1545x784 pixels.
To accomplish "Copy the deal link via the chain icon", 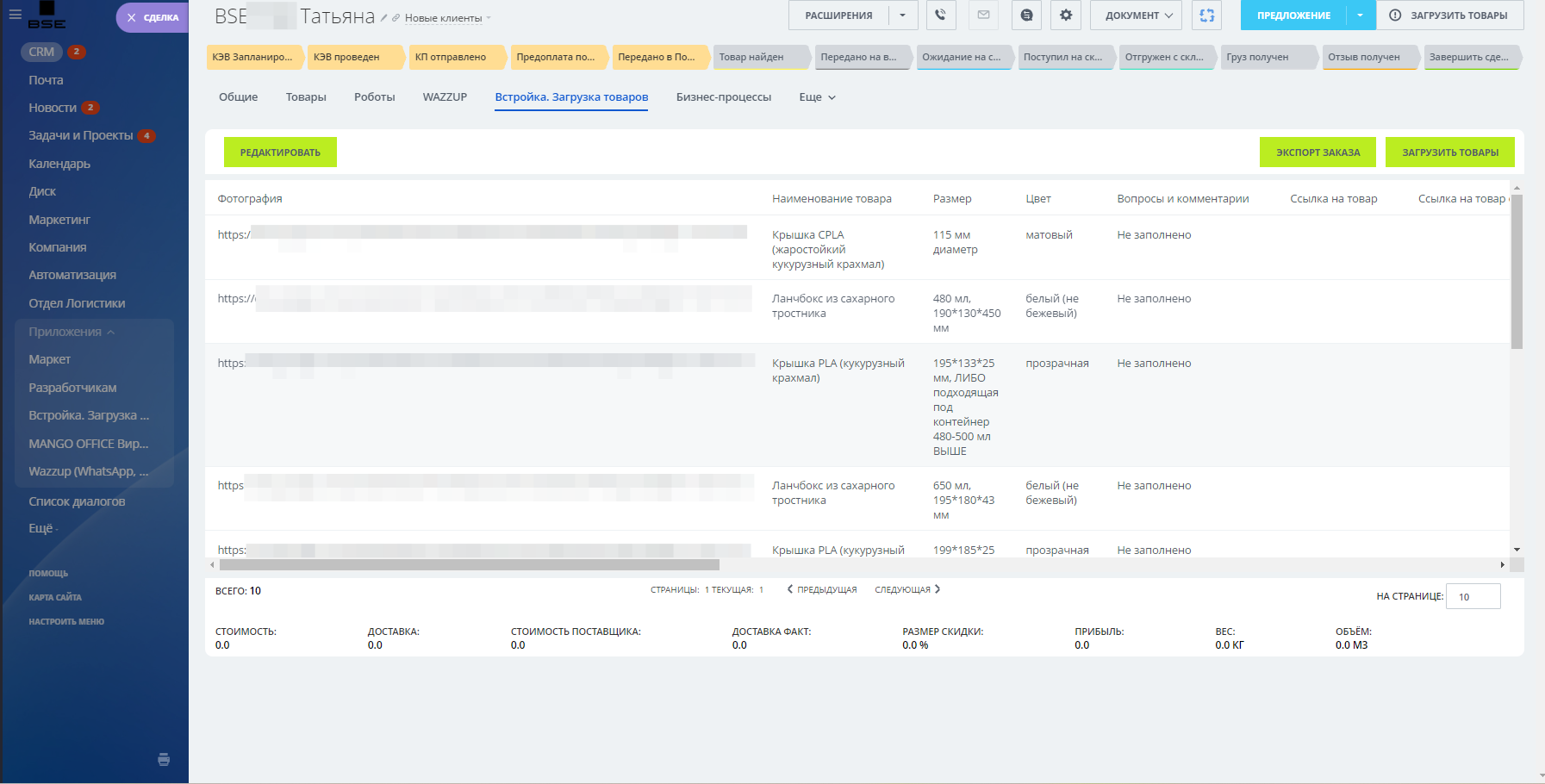I will pos(396,18).
